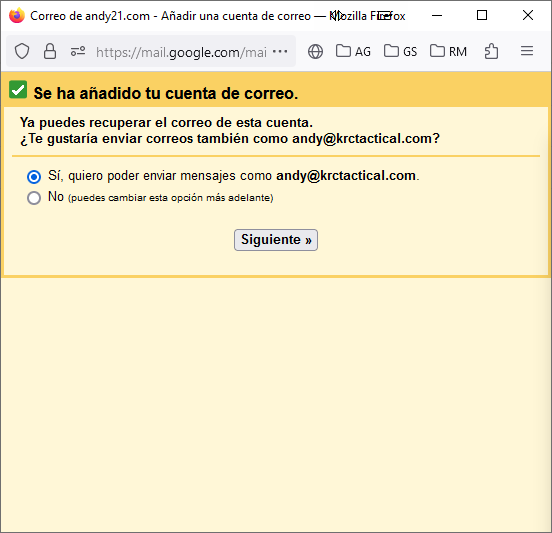Select Sí, quiero poder enviar mensajes option
552x533 pixels.
(34, 176)
